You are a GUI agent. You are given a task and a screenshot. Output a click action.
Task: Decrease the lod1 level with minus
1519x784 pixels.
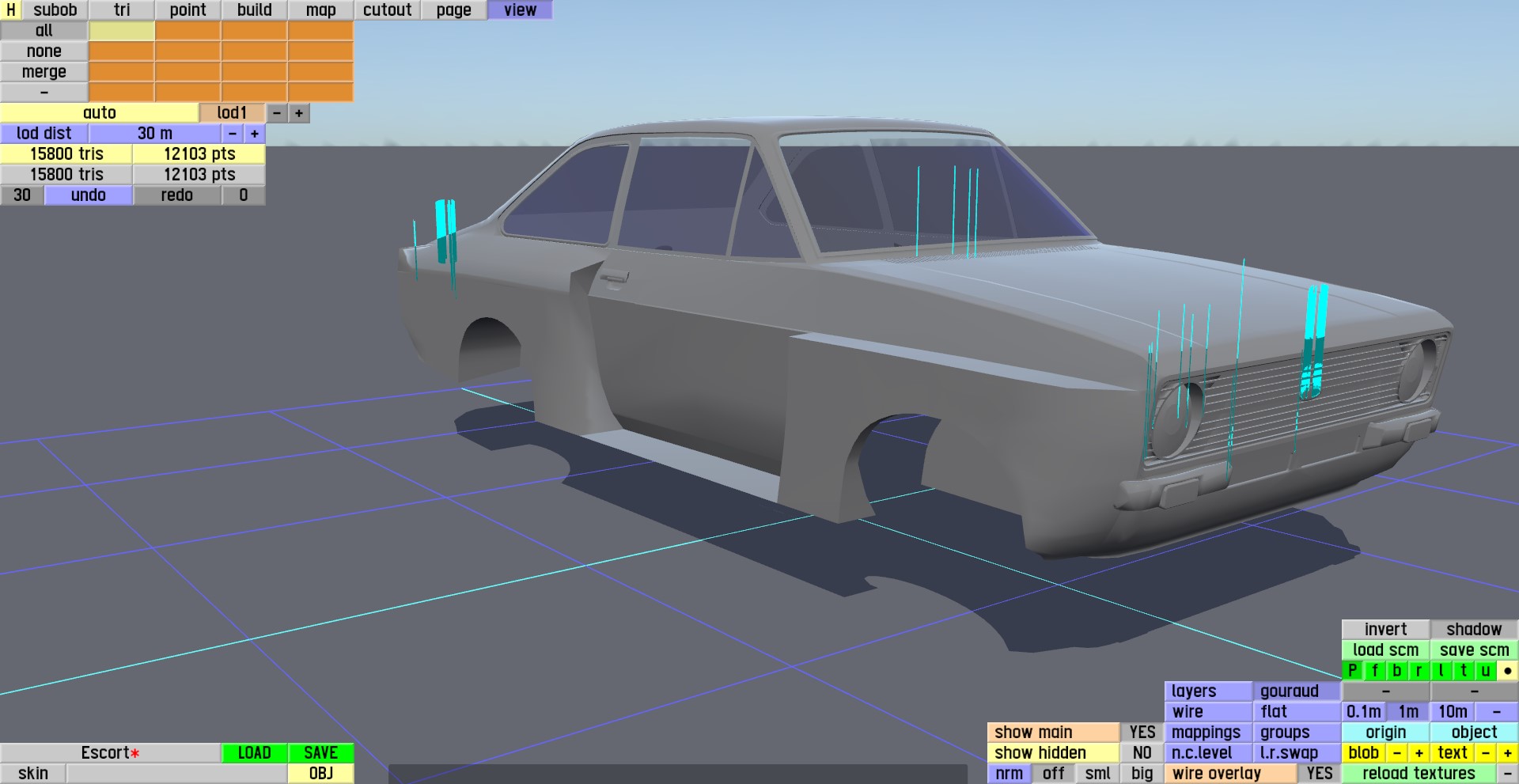(277, 113)
